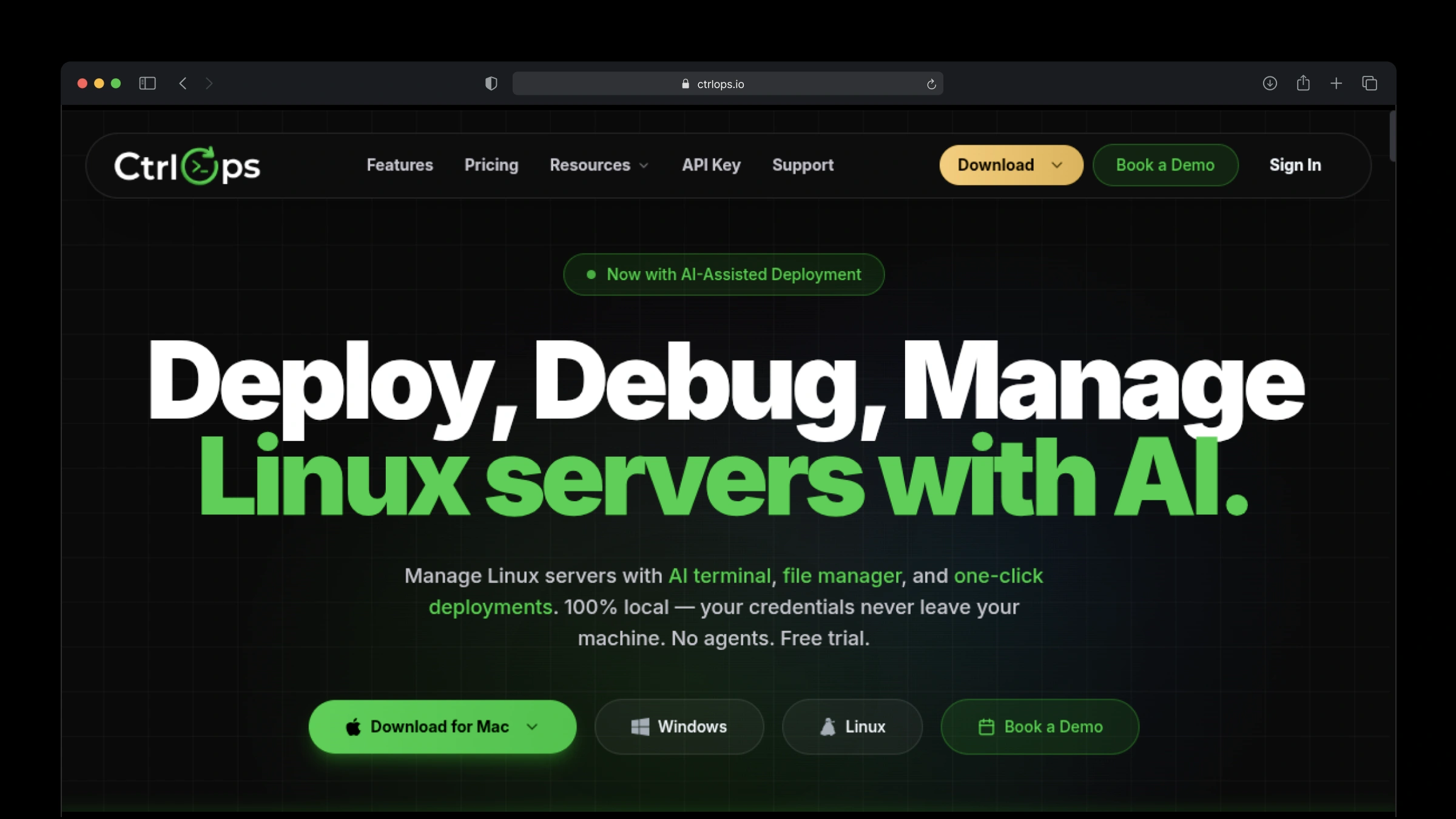Expand the yellow Download dropdown
The width and height of the screenshot is (1456, 819).
coord(1011,165)
